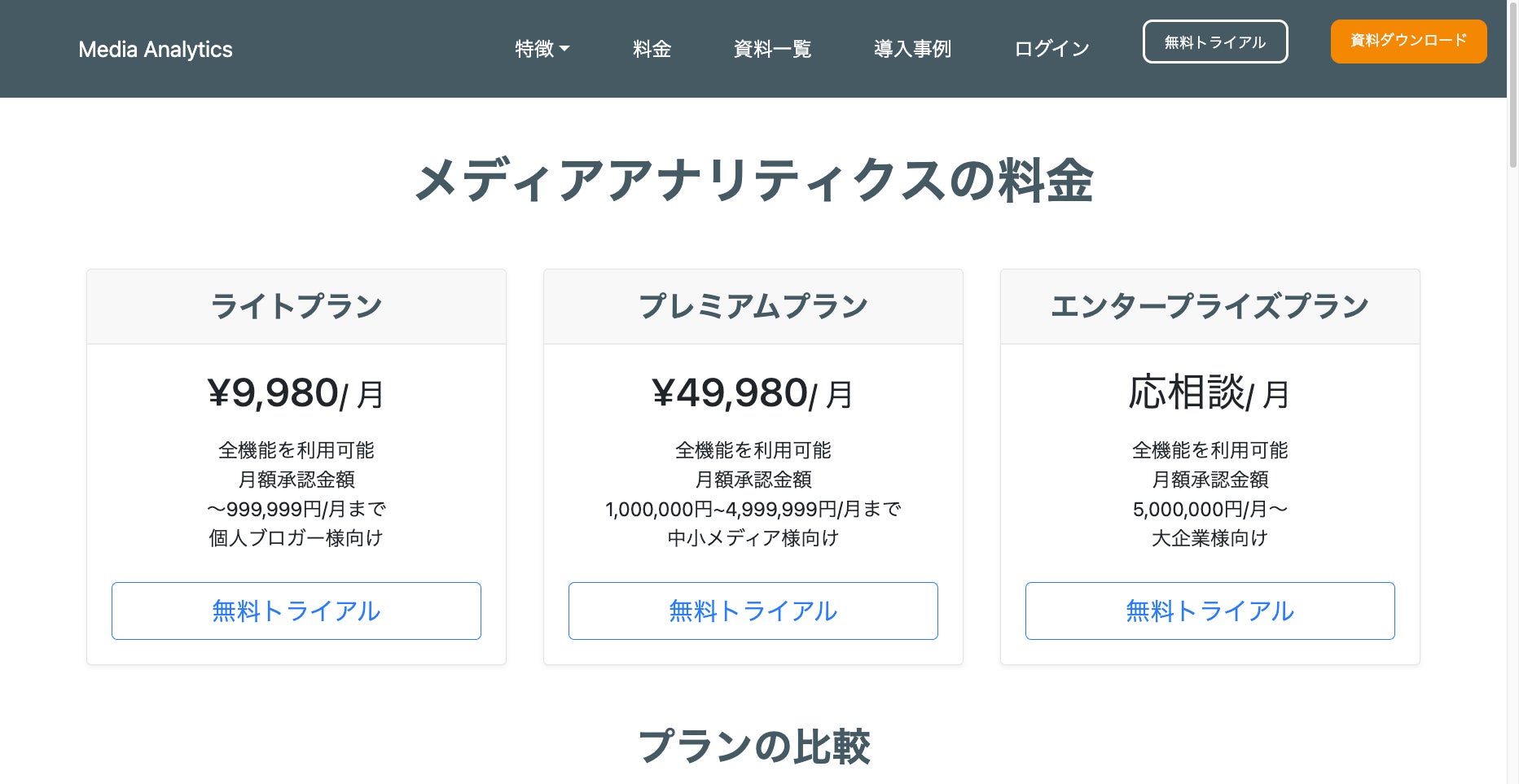Image resolution: width=1519 pixels, height=784 pixels.
Task: Start 無料トライアル for プレミアムプラン
Action: [753, 611]
